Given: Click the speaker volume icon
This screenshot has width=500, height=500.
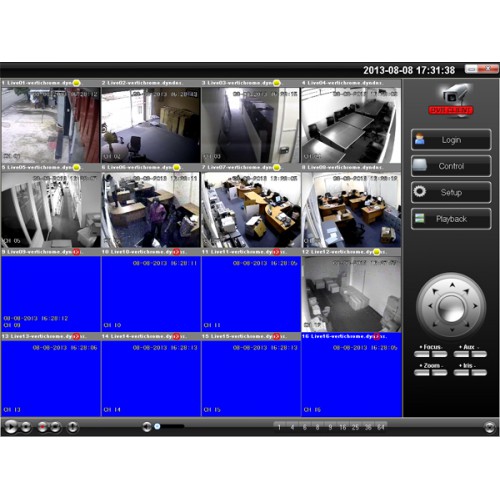Looking at the screenshot, I should point(147,427).
